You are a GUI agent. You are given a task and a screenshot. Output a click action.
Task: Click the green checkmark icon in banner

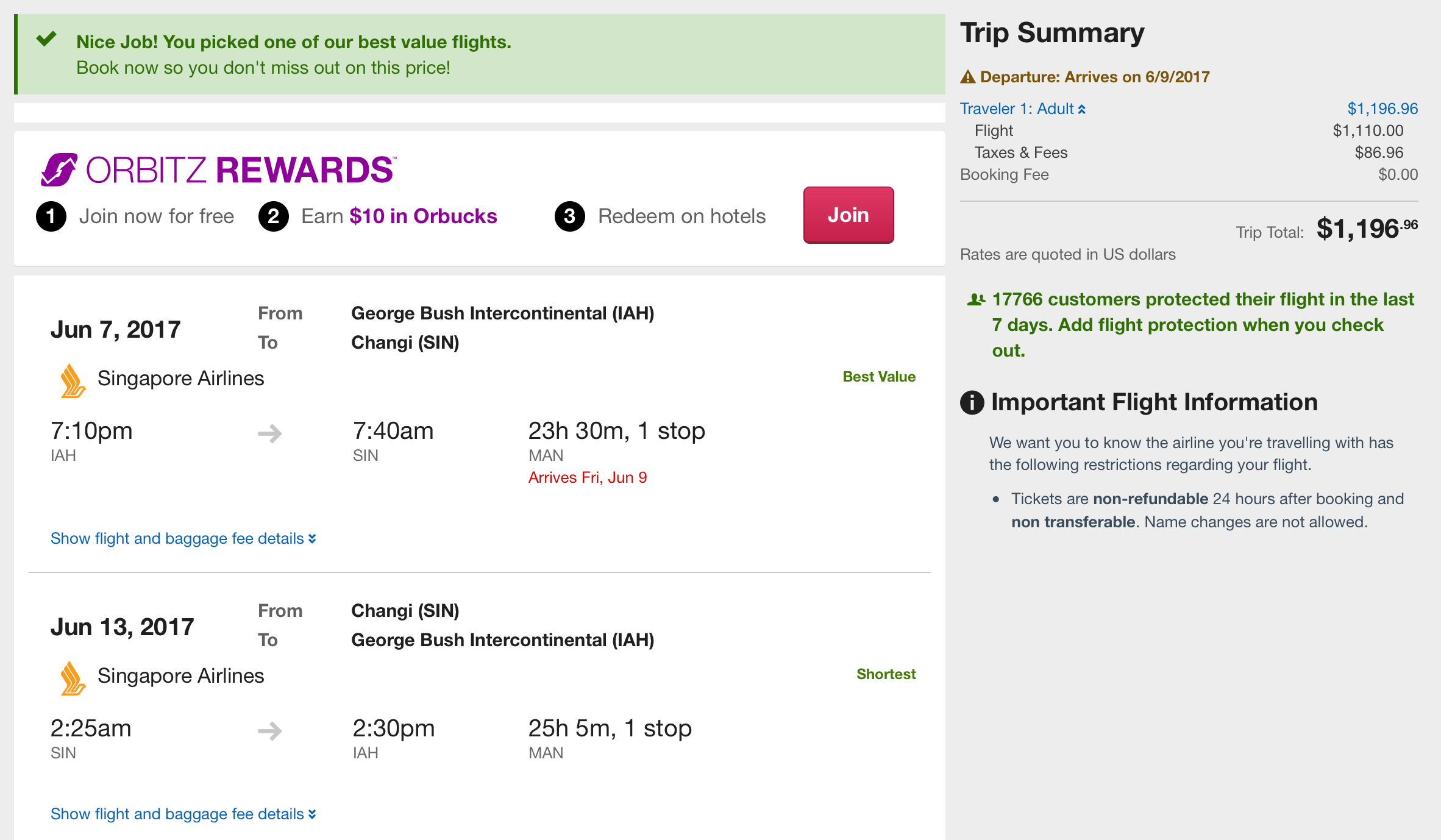coord(46,40)
